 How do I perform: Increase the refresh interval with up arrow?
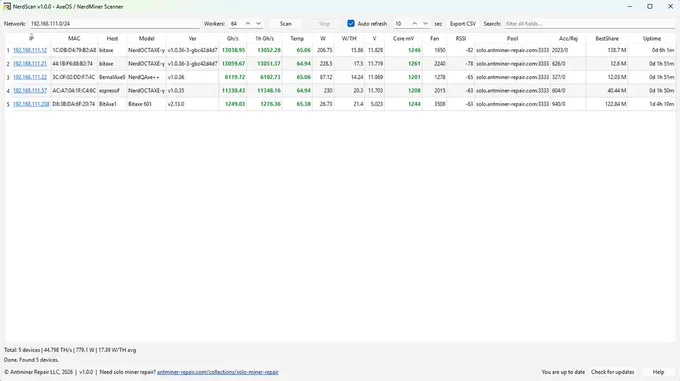pyautogui.click(x=415, y=24)
